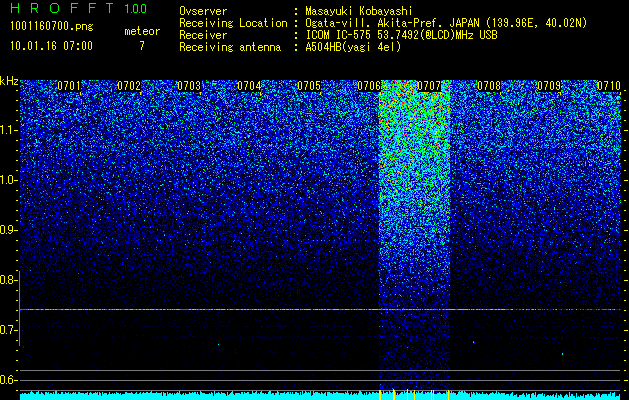Click the 0.7 frequency axis label

point(8,330)
